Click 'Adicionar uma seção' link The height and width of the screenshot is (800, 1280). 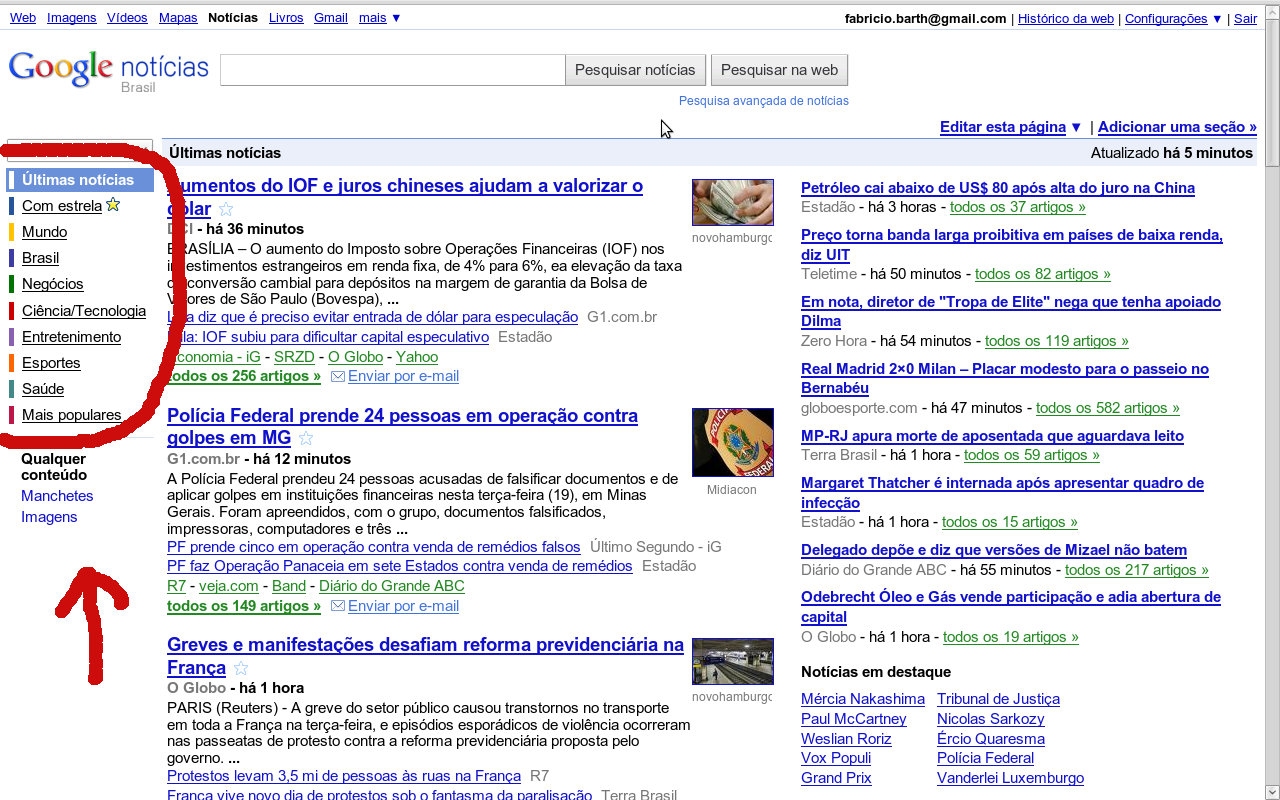1177,127
